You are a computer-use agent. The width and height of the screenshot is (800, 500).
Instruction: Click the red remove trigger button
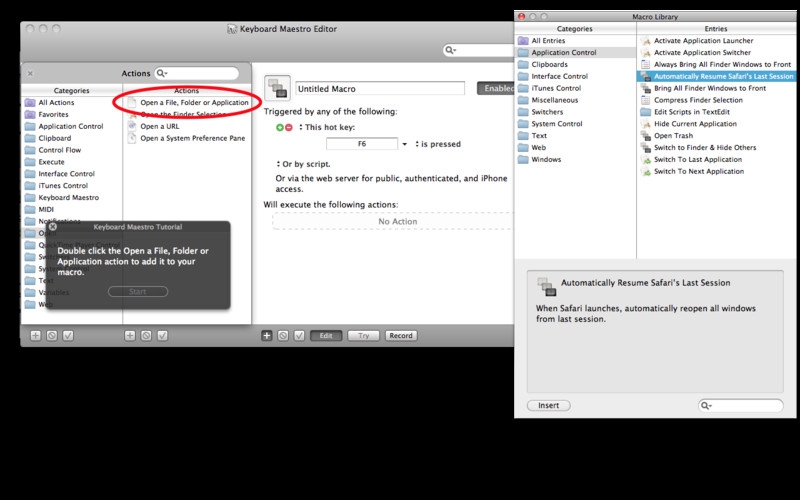click(290, 128)
